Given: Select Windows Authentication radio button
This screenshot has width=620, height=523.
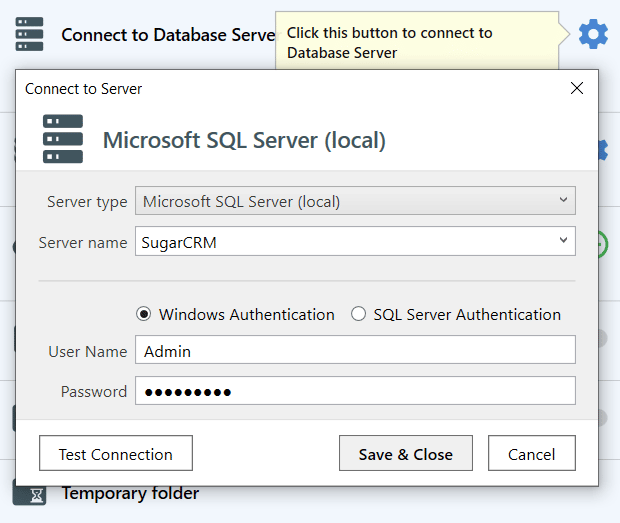Looking at the screenshot, I should coord(144,314).
